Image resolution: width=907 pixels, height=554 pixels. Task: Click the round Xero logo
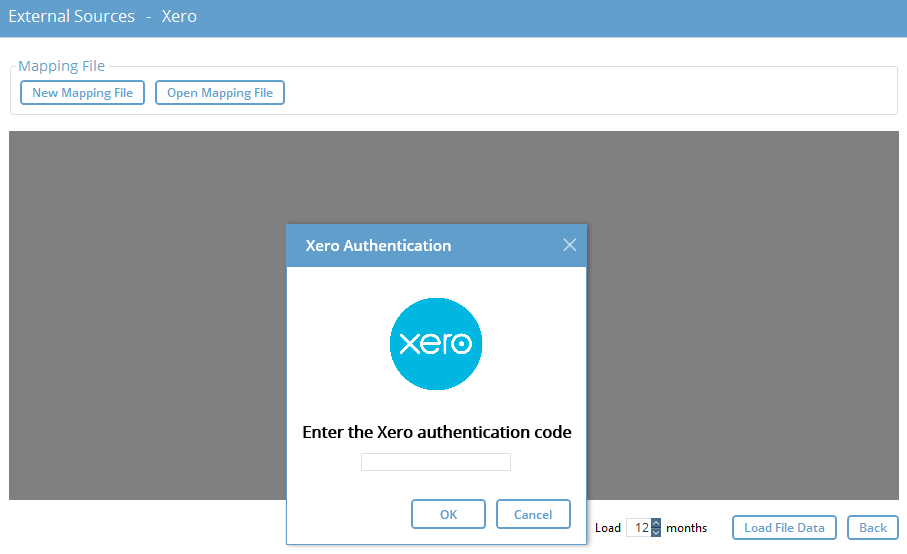pyautogui.click(x=436, y=344)
